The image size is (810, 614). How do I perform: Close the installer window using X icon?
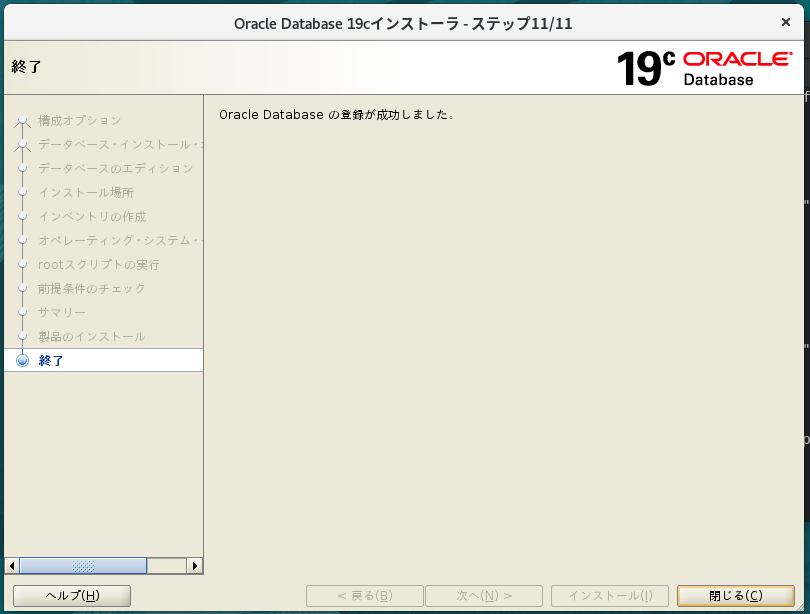click(786, 22)
